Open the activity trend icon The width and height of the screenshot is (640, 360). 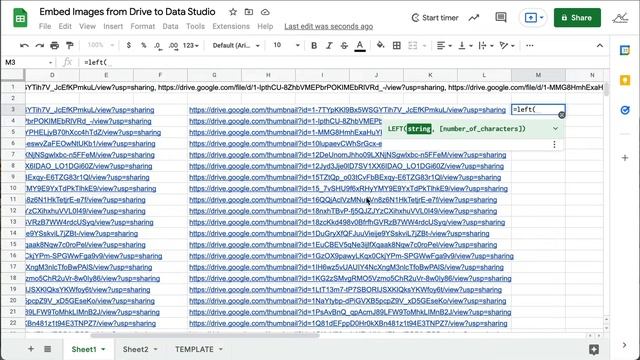pyautogui.click(x=473, y=18)
